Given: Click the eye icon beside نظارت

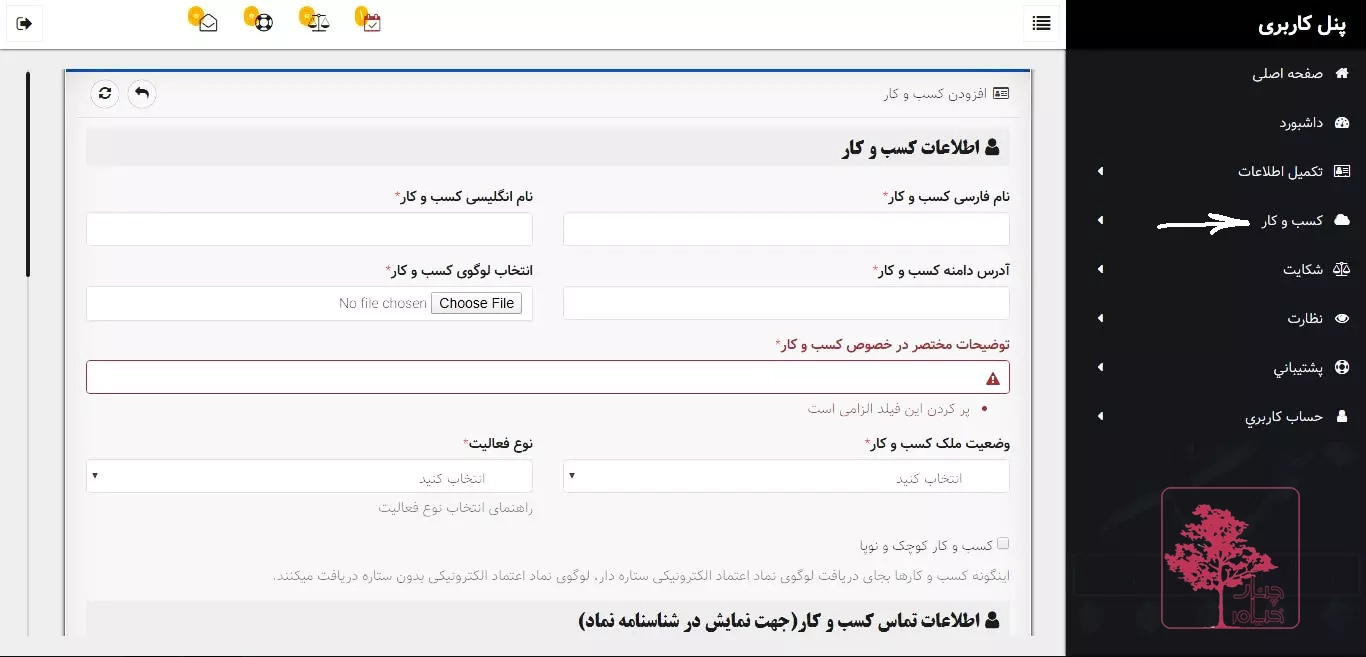Looking at the screenshot, I should tap(1342, 318).
